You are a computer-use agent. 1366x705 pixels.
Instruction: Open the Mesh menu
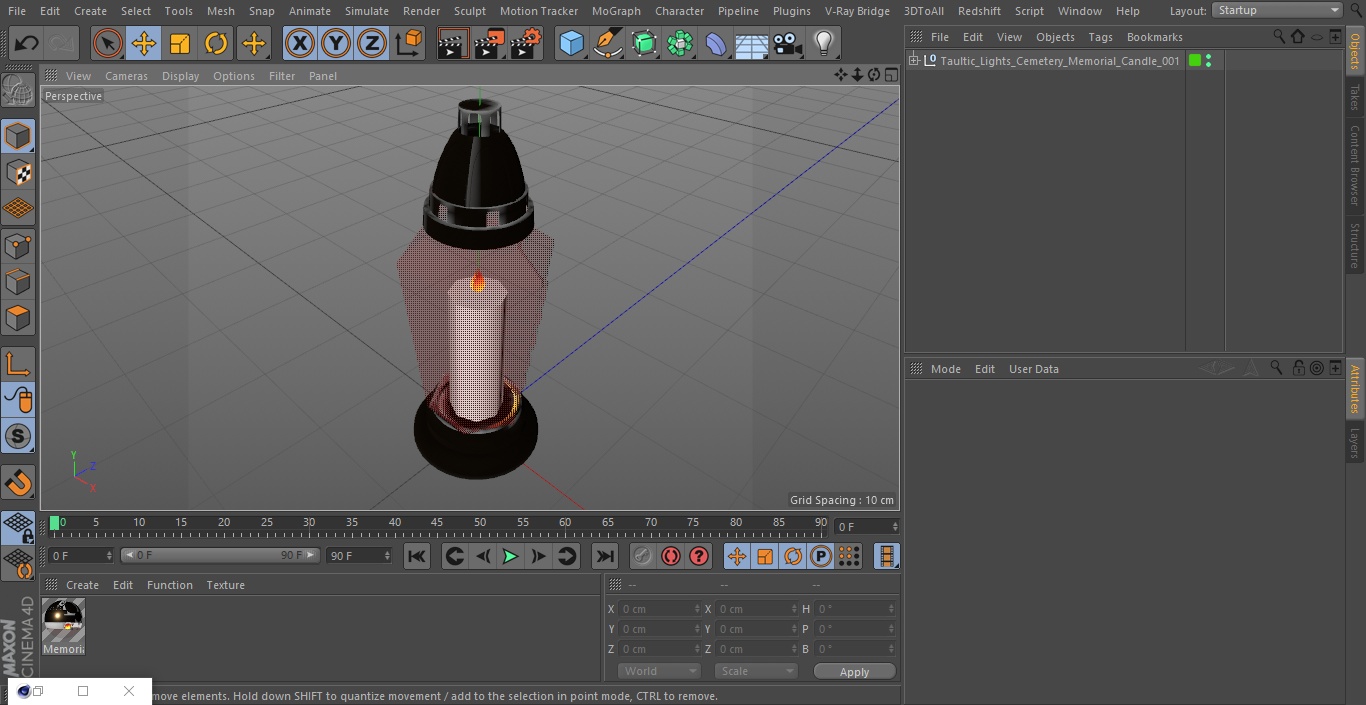[x=221, y=11]
